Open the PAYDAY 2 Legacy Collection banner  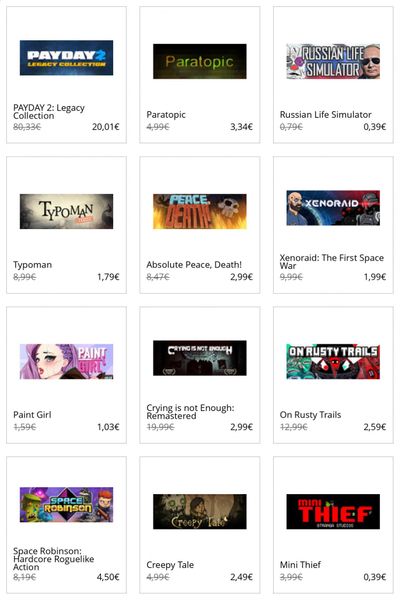(66, 58)
